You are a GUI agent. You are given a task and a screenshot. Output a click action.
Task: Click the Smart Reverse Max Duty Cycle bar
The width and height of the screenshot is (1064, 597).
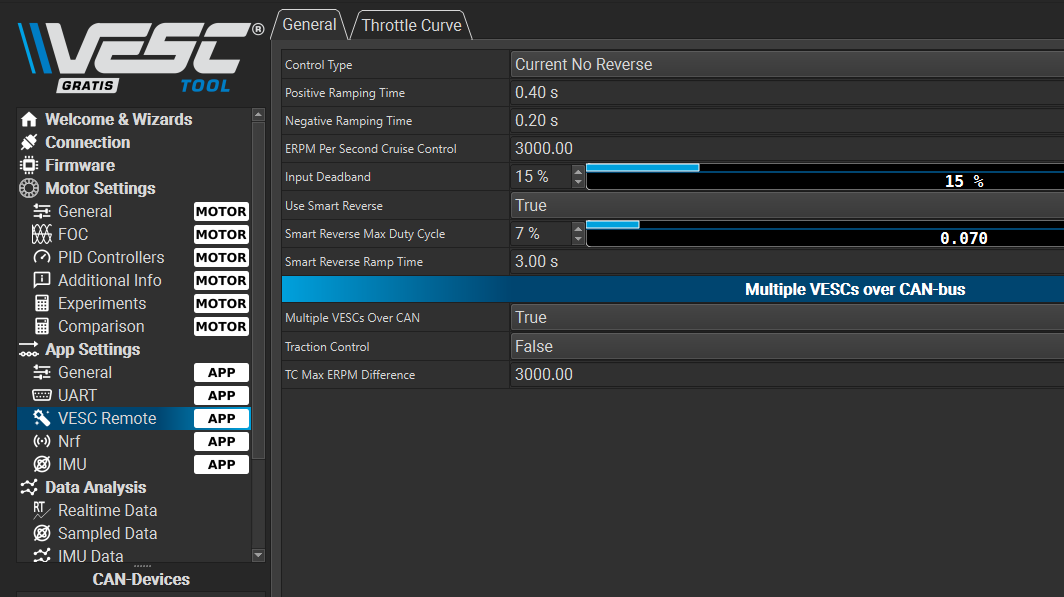[x=825, y=233]
